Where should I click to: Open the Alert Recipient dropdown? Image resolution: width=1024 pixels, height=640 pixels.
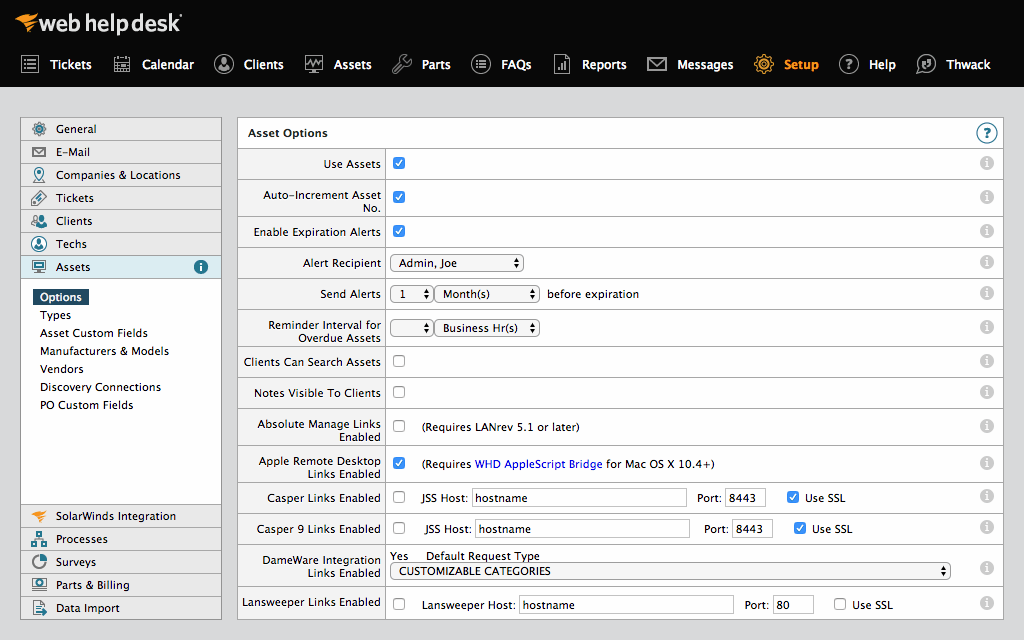coord(457,262)
